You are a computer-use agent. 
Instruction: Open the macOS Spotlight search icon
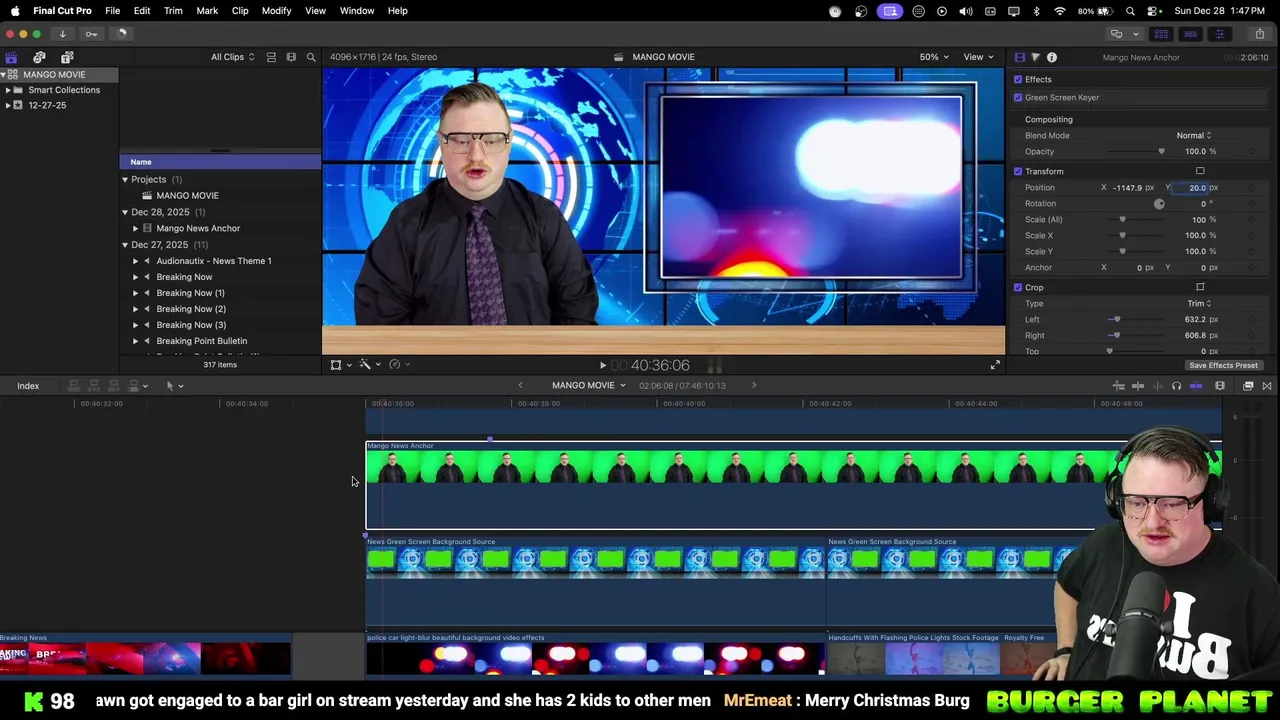(1128, 11)
